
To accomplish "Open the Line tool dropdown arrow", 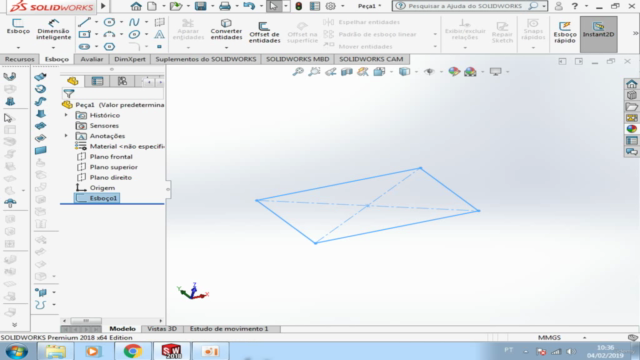I will [x=96, y=22].
